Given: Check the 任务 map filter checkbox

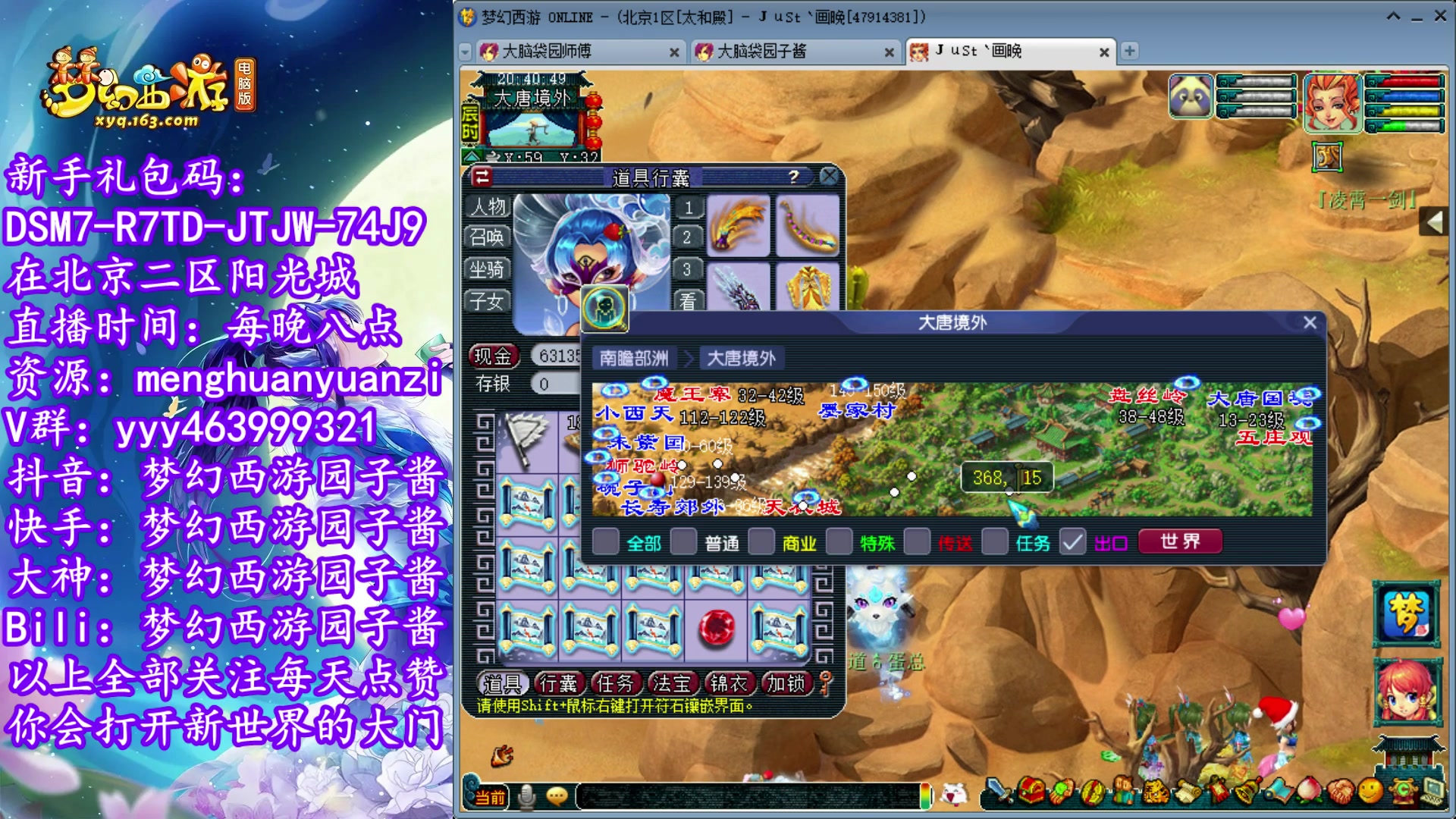Looking at the screenshot, I should 995,542.
